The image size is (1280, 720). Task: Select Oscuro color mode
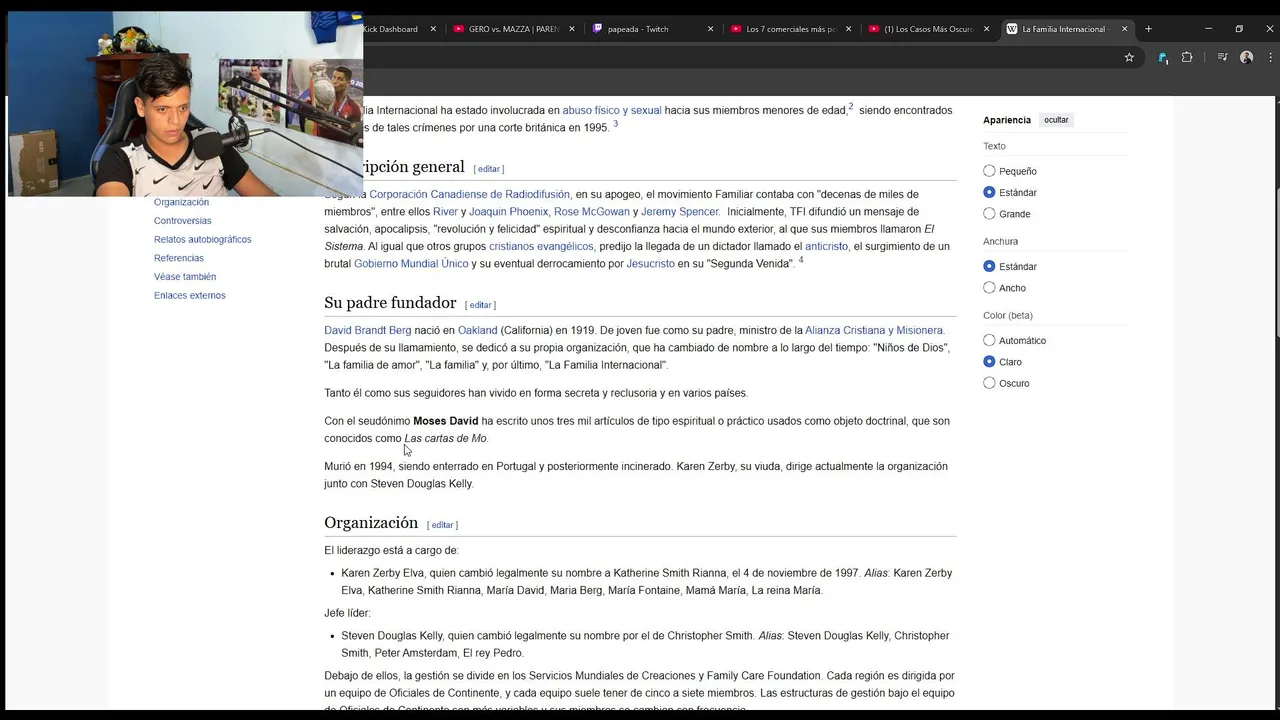click(989, 383)
